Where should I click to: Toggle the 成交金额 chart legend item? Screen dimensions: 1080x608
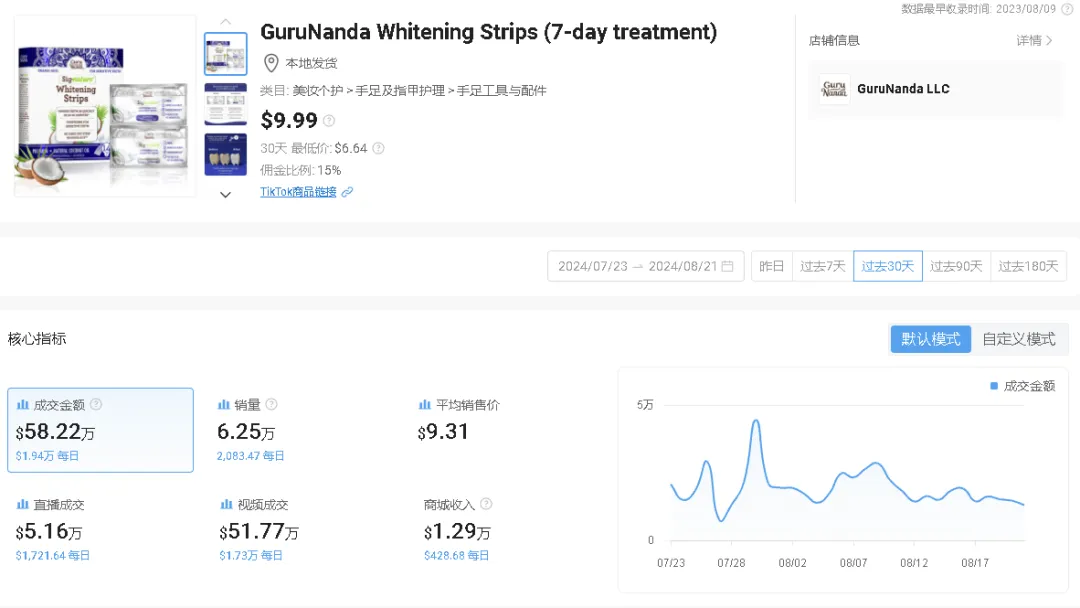point(1022,386)
